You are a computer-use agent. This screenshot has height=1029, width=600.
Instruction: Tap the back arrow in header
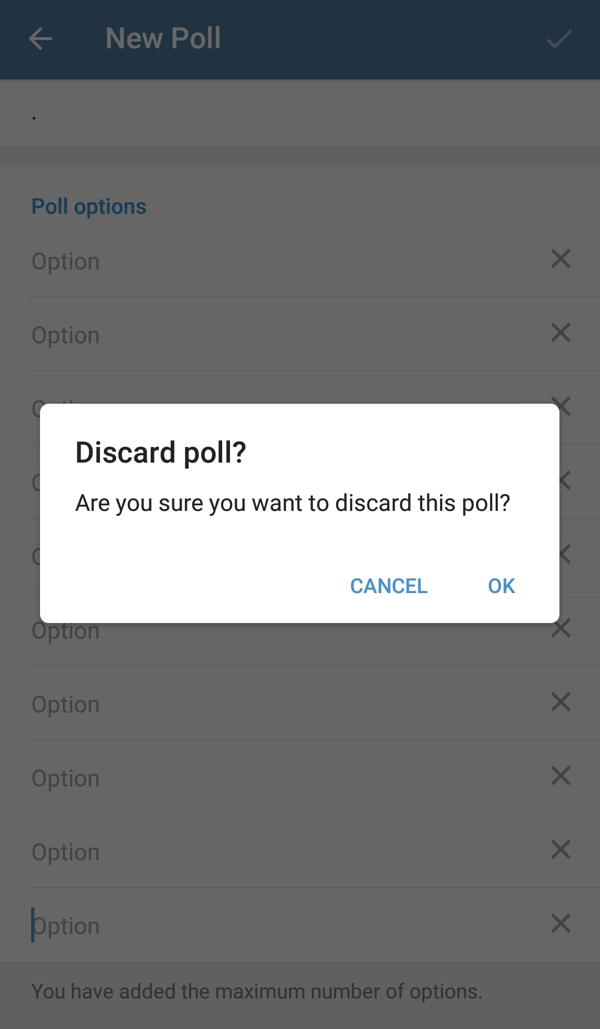(40, 39)
